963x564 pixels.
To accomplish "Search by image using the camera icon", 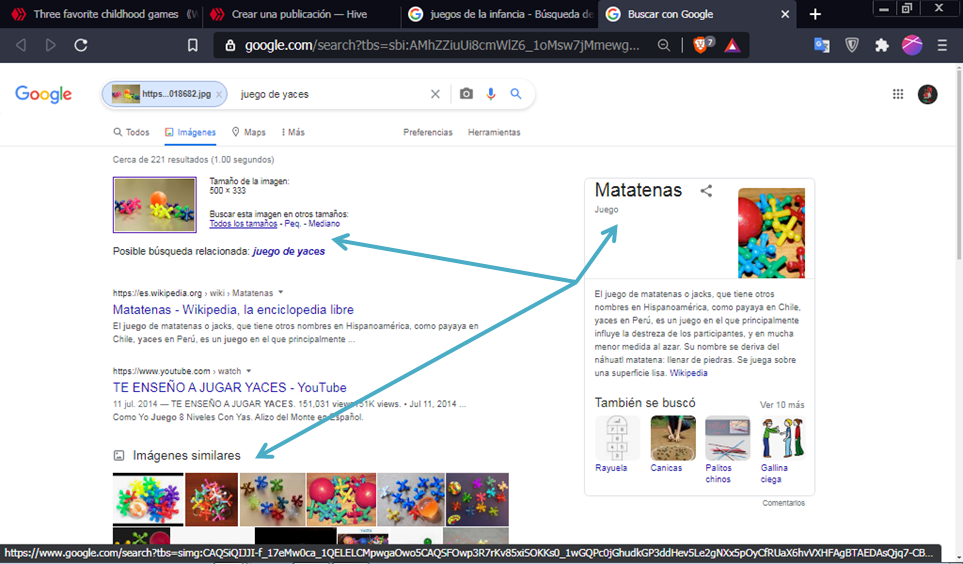I will (466, 94).
